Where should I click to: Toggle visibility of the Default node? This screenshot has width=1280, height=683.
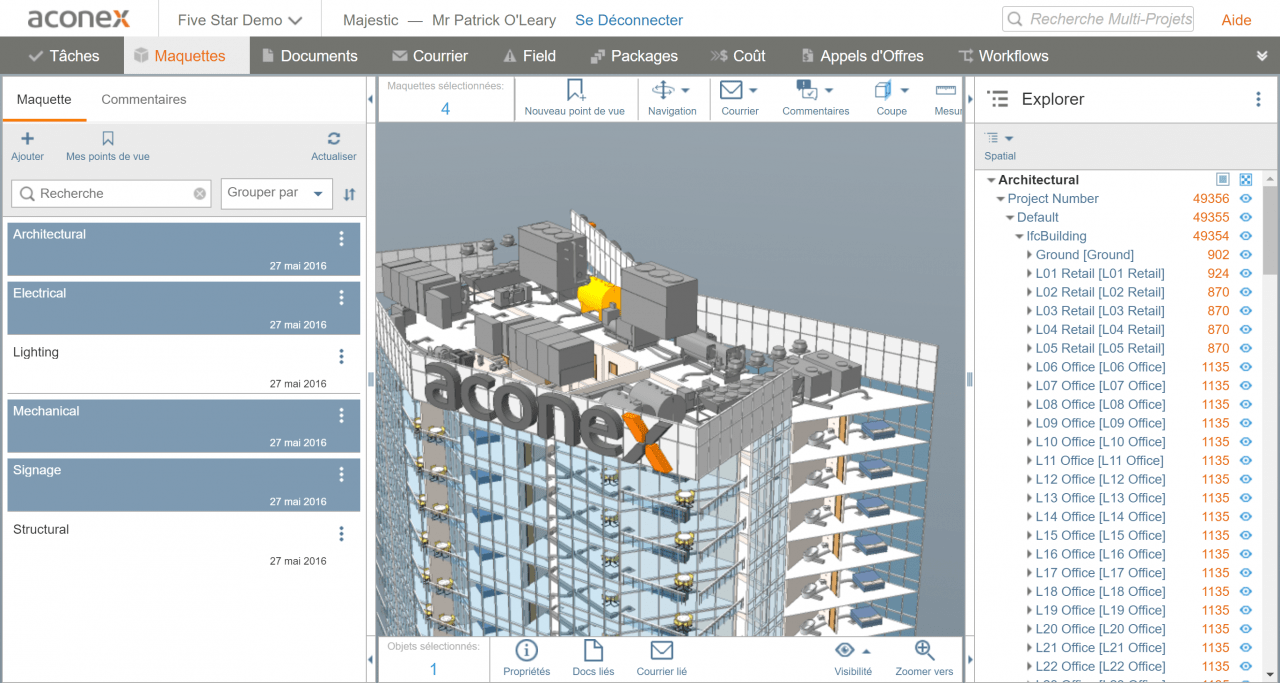click(x=1246, y=217)
